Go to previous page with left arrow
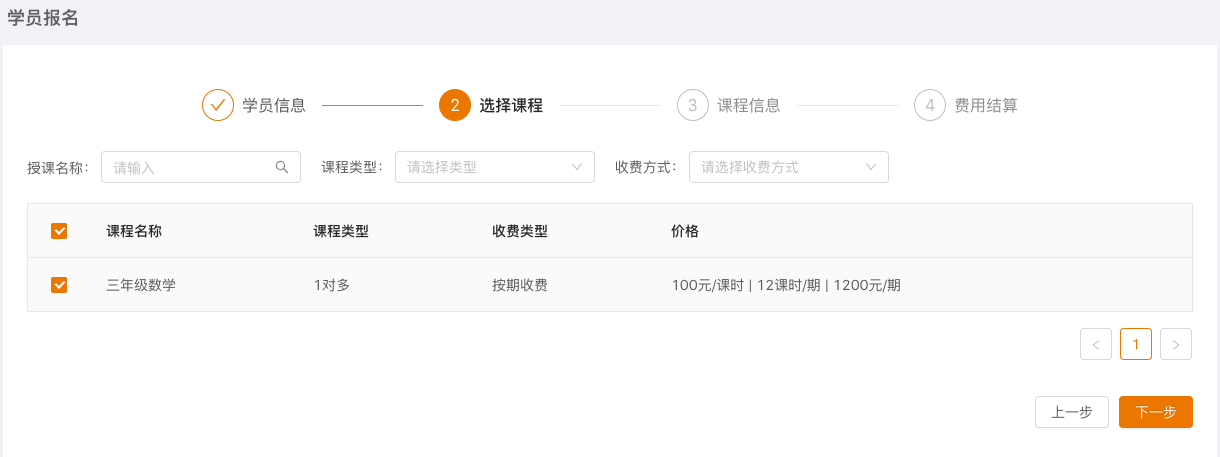The height and width of the screenshot is (457, 1220). click(x=1096, y=344)
